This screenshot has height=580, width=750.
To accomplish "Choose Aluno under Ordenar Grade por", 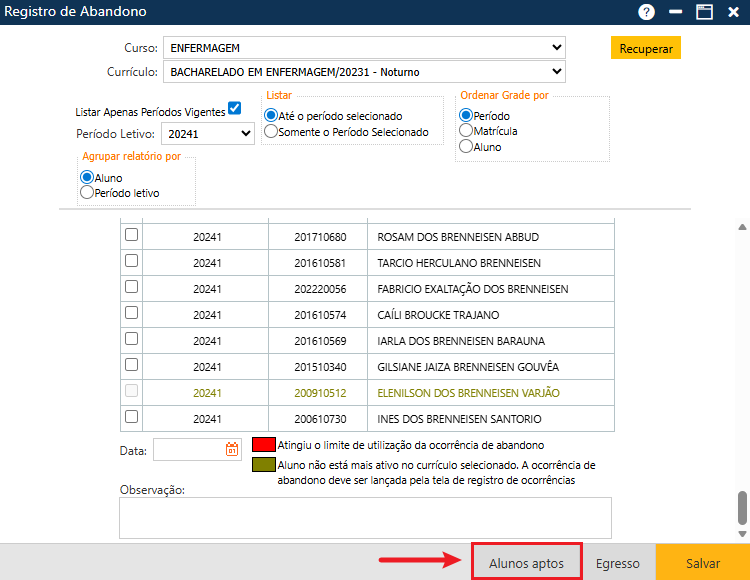I will pyautogui.click(x=466, y=147).
